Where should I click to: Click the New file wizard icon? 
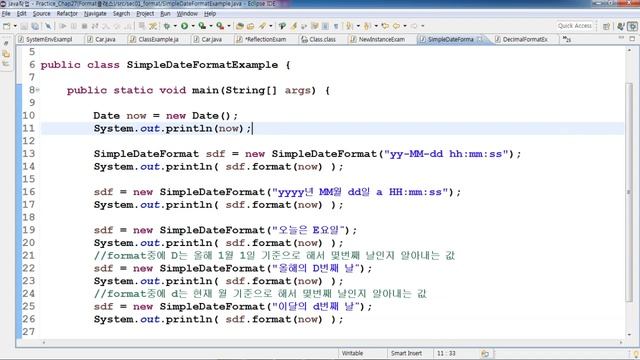coord(7,26)
